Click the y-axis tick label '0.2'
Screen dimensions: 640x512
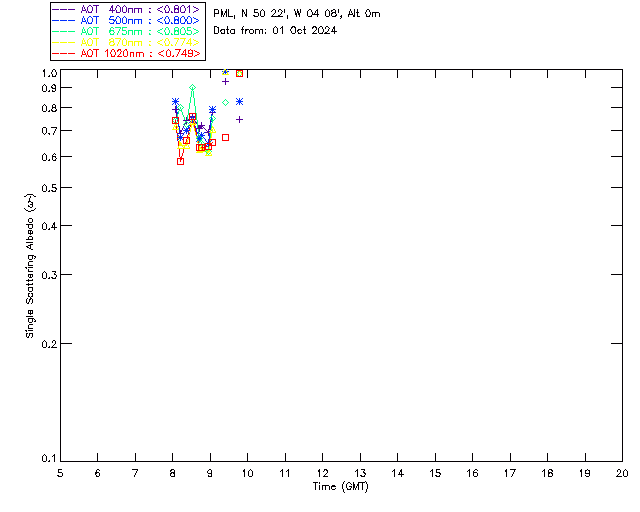[x=49, y=344]
